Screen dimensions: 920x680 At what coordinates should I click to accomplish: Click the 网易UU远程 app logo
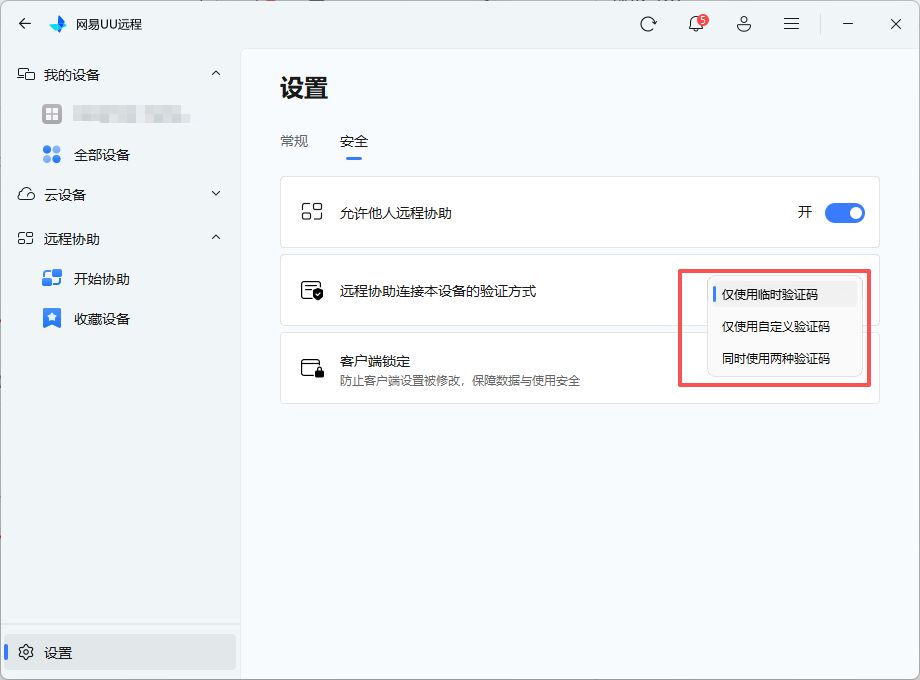(x=58, y=24)
